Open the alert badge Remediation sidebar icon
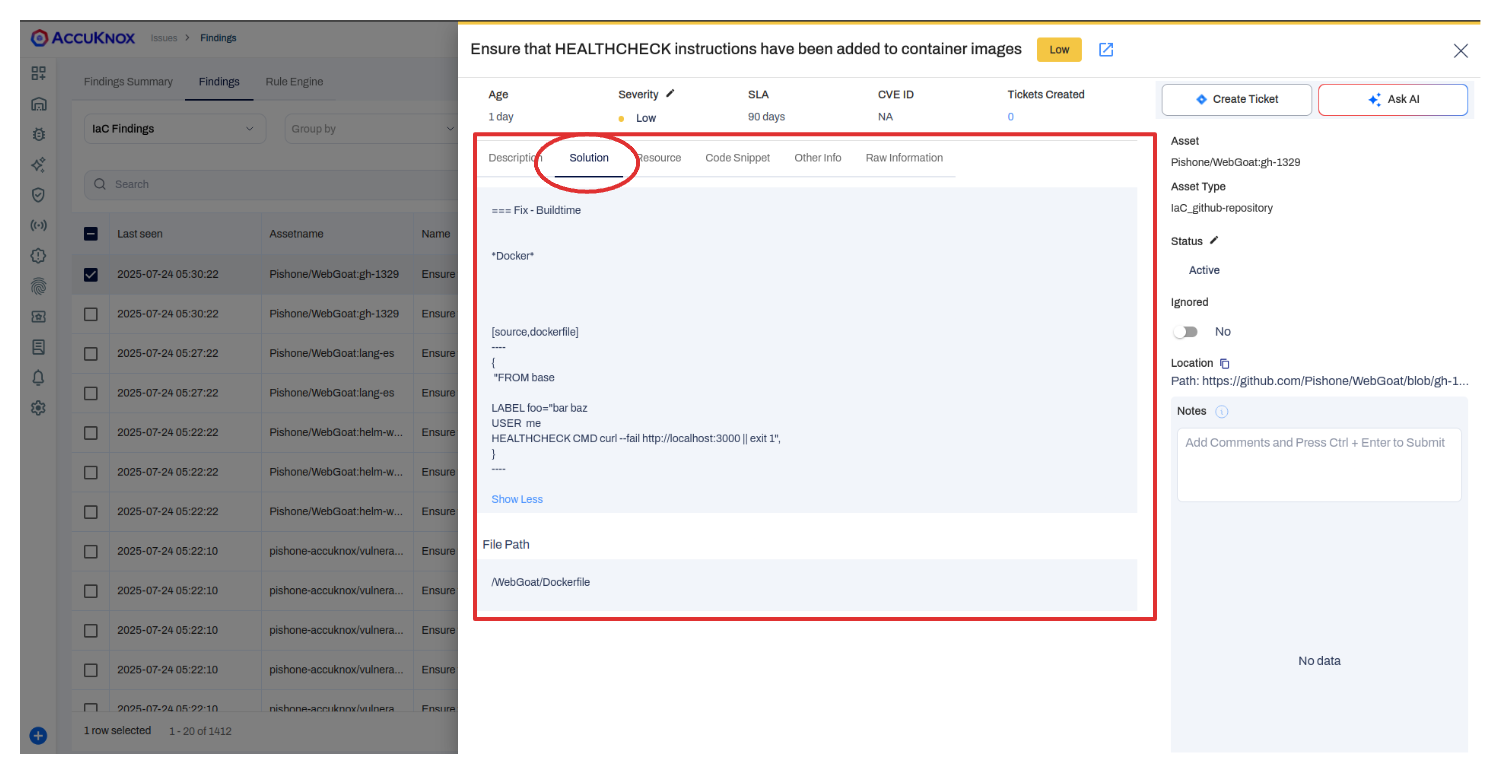1500x774 pixels. (38, 256)
